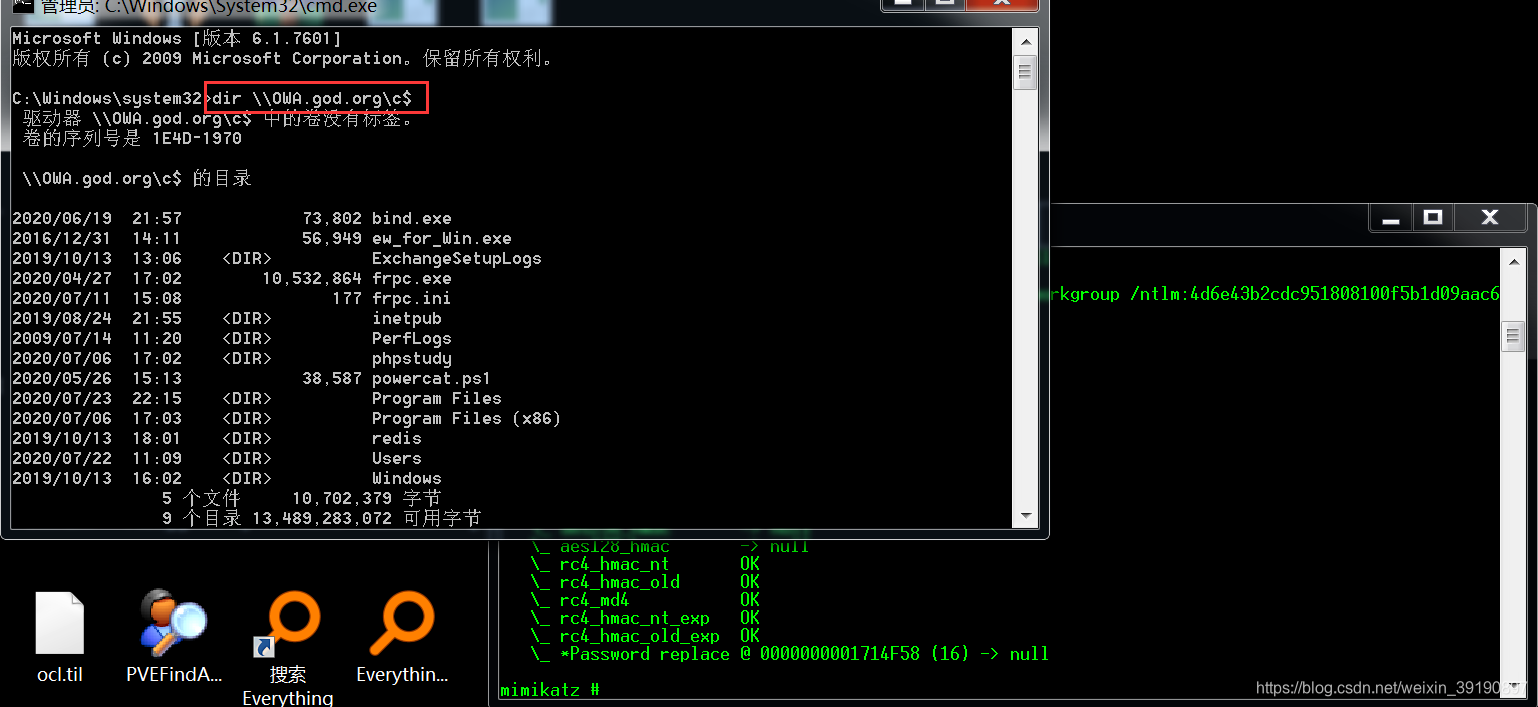Click the cmd window scrollbar thumb
Viewport: 1538px width, 707px height.
(1024, 72)
